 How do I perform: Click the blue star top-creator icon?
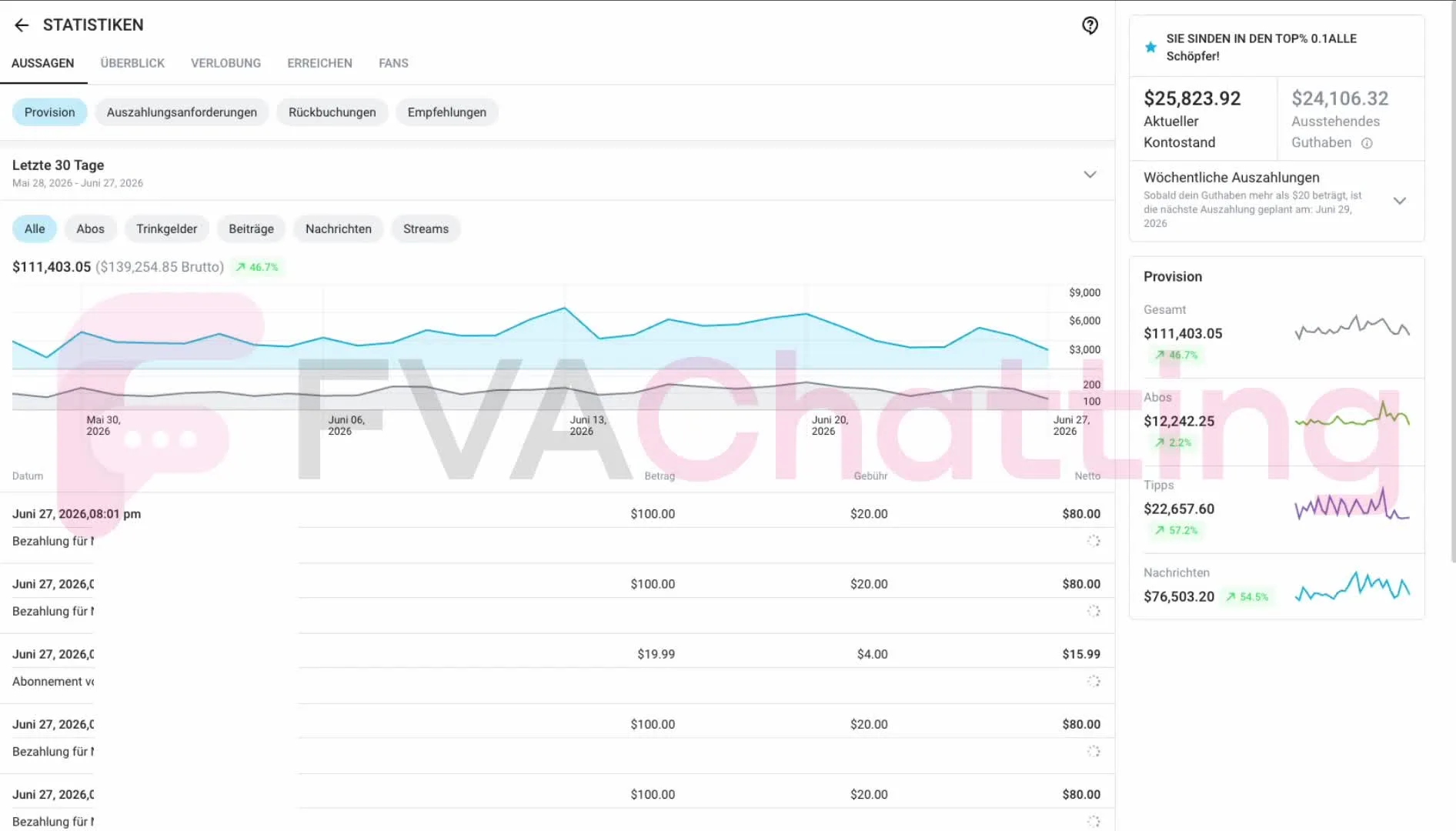click(x=1150, y=47)
